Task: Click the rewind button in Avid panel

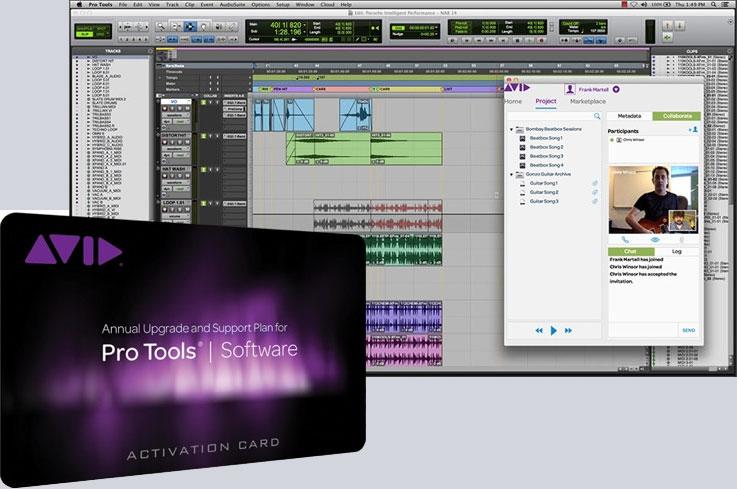Action: 539,331
